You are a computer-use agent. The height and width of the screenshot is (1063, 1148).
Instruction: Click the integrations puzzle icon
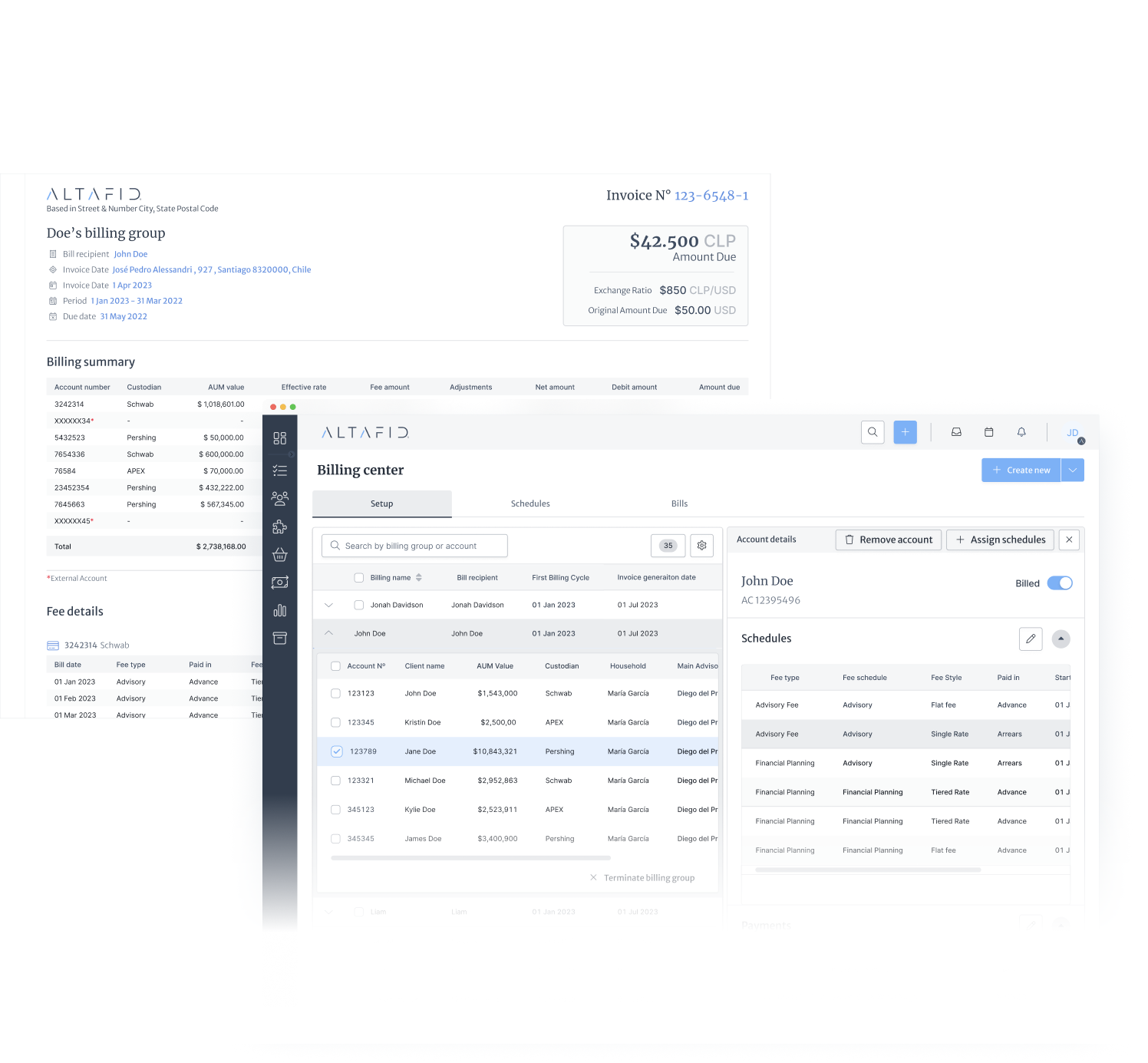(280, 527)
